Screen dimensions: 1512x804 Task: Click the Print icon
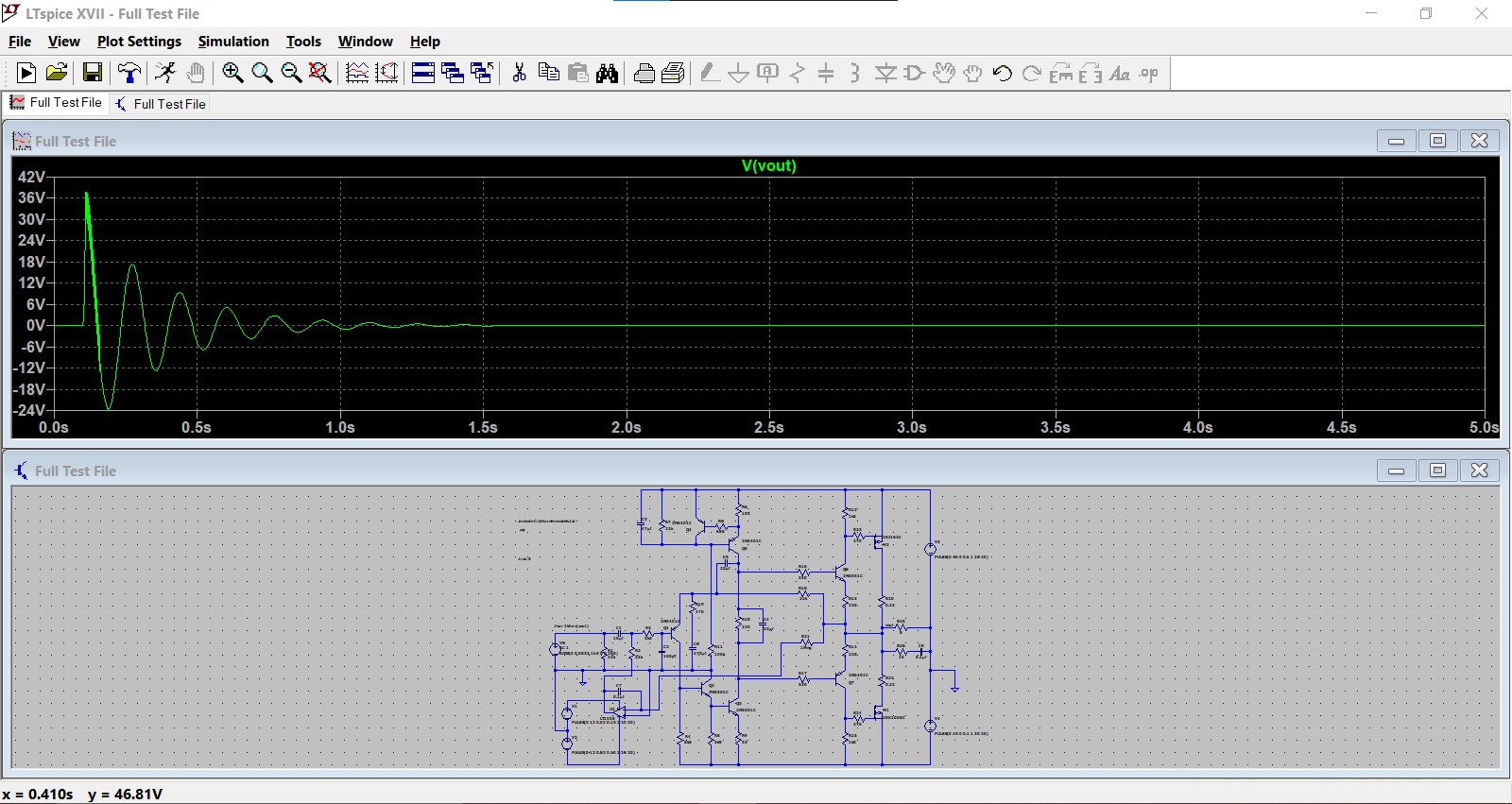pyautogui.click(x=674, y=73)
